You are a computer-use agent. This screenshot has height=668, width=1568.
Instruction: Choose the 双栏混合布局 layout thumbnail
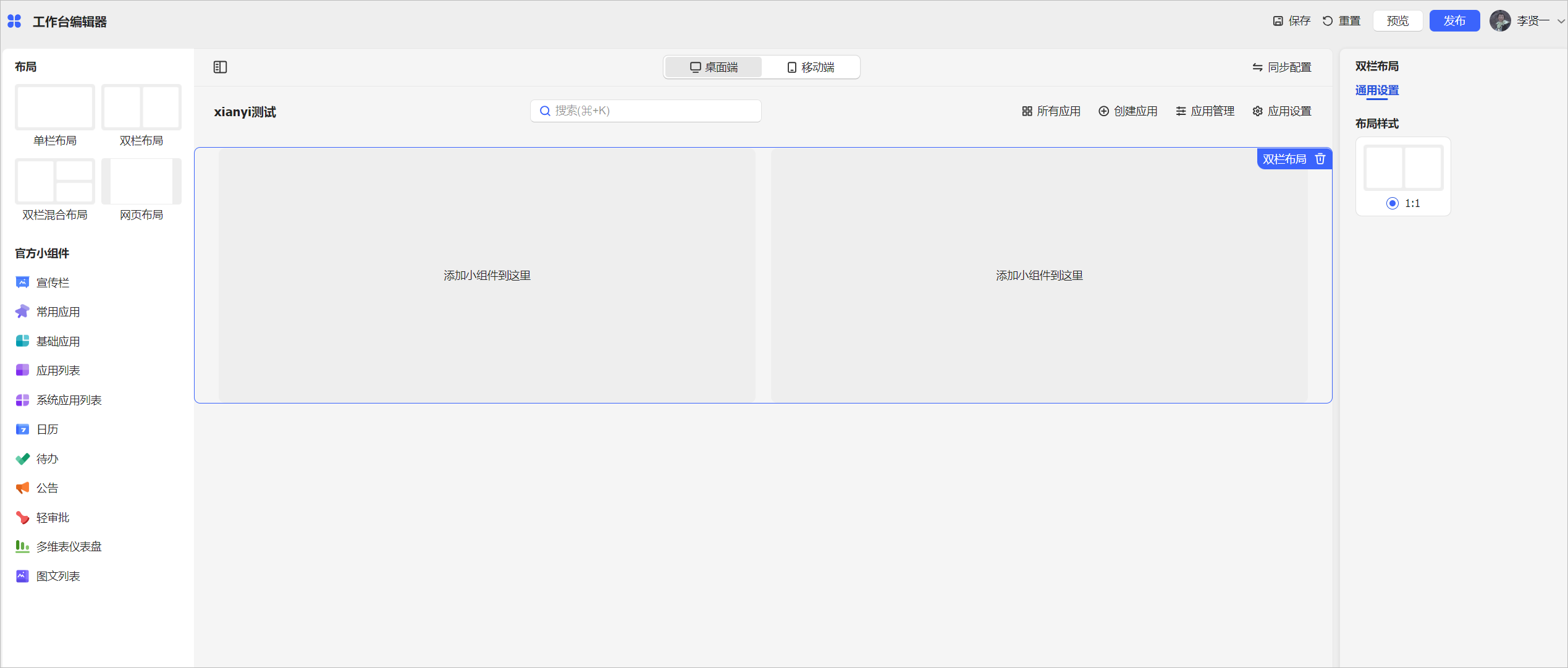tap(55, 182)
